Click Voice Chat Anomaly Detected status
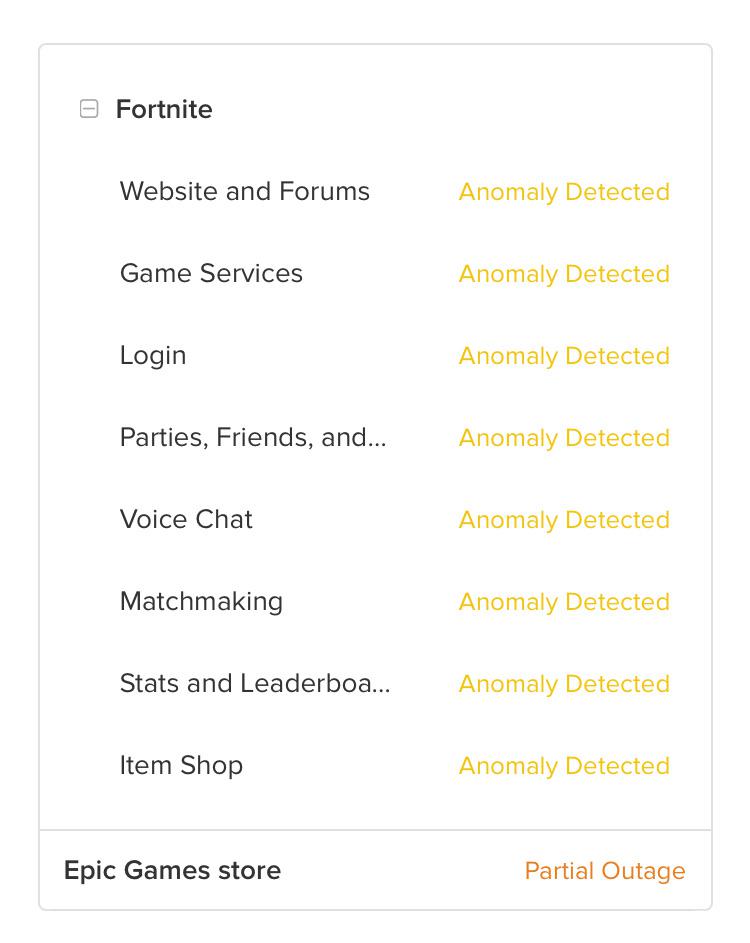Viewport: 750px width, 943px height. click(x=564, y=520)
